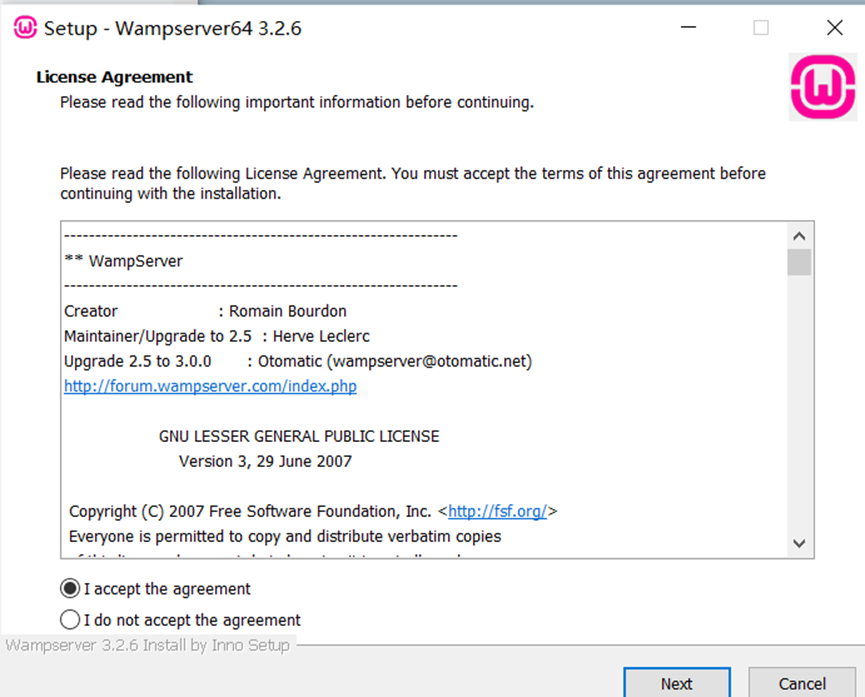This screenshot has height=697, width=865.
Task: Click the Cancel button
Action: coord(802,683)
